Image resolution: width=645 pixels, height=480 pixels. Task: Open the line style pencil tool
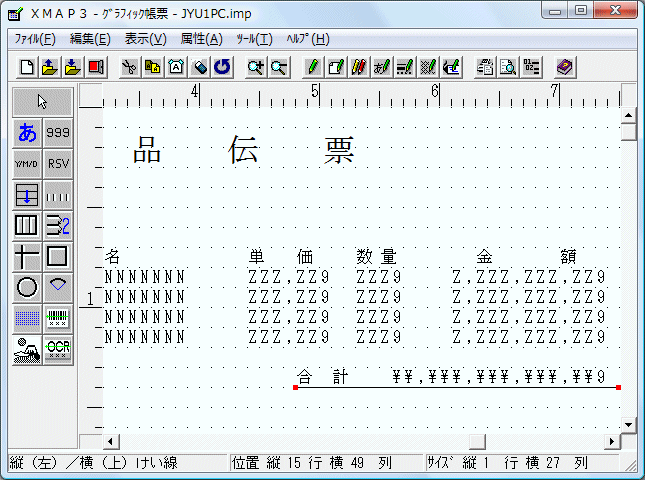(x=405, y=67)
